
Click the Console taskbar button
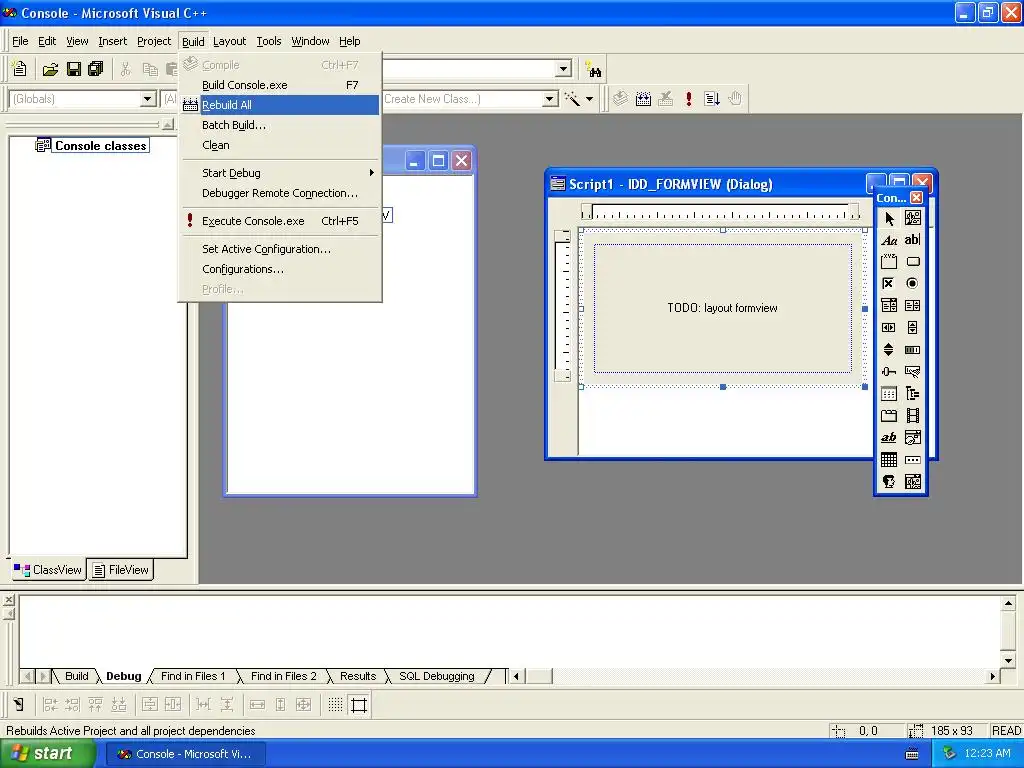(185, 754)
